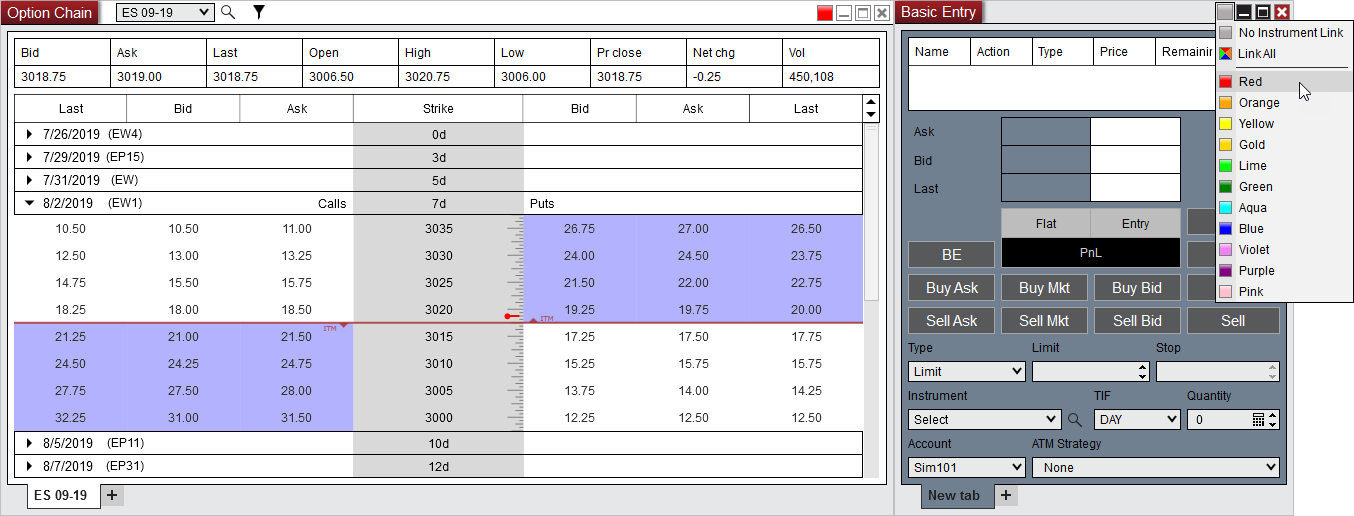The image size is (1354, 516).
Task: Open the order Type dropdown showing Limit
Action: click(x=966, y=371)
